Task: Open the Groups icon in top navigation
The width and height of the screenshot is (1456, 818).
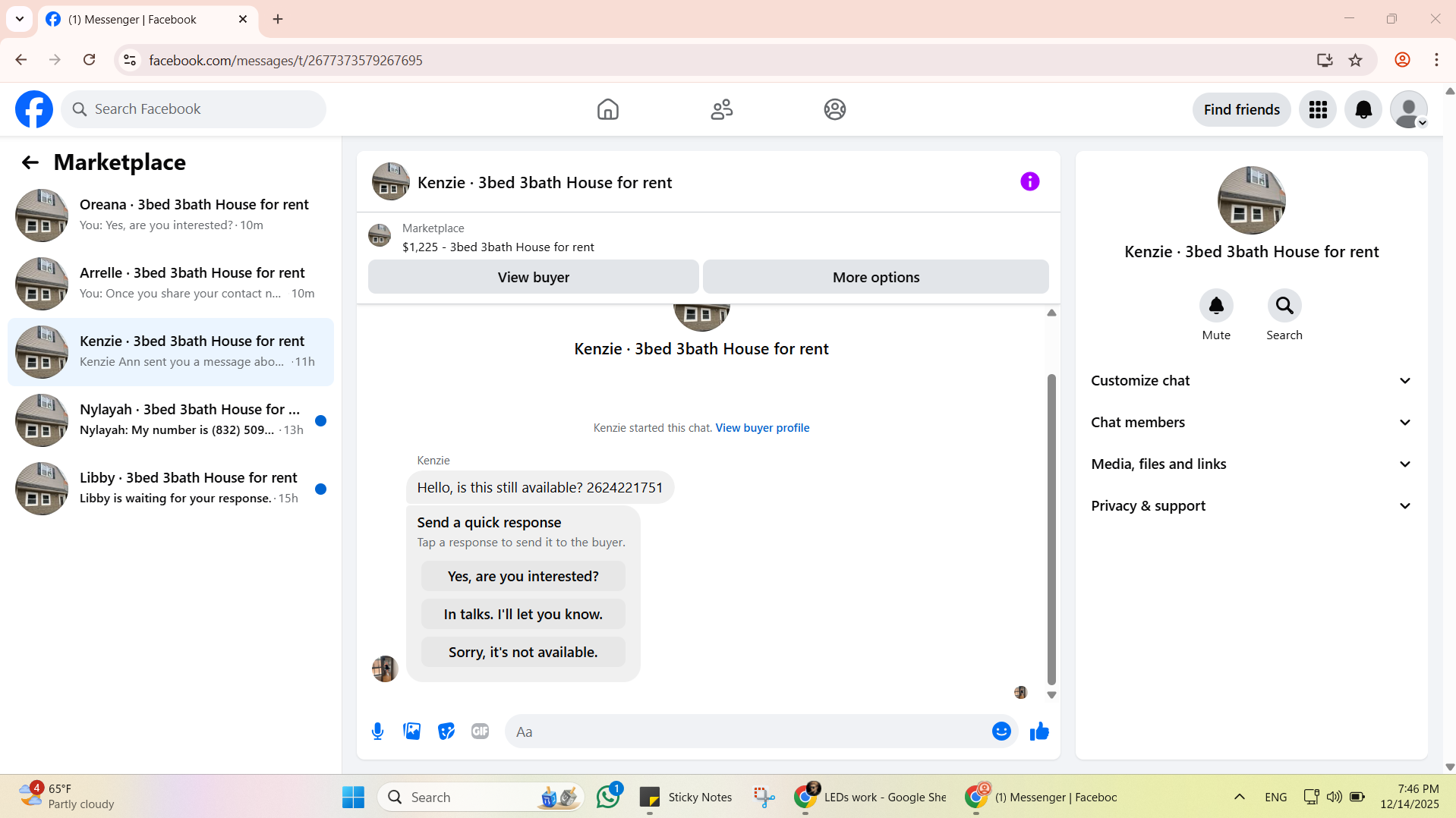Action: tap(834, 109)
